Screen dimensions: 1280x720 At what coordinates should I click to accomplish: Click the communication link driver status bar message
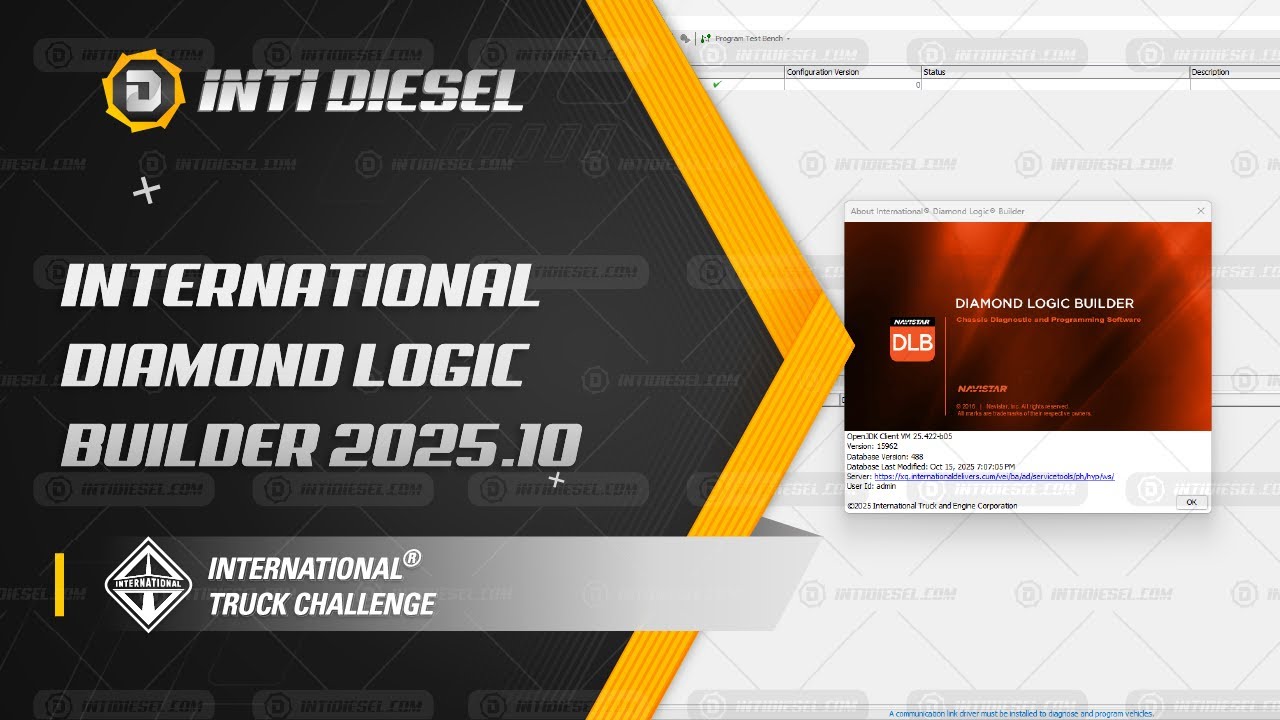pyautogui.click(x=1021, y=714)
